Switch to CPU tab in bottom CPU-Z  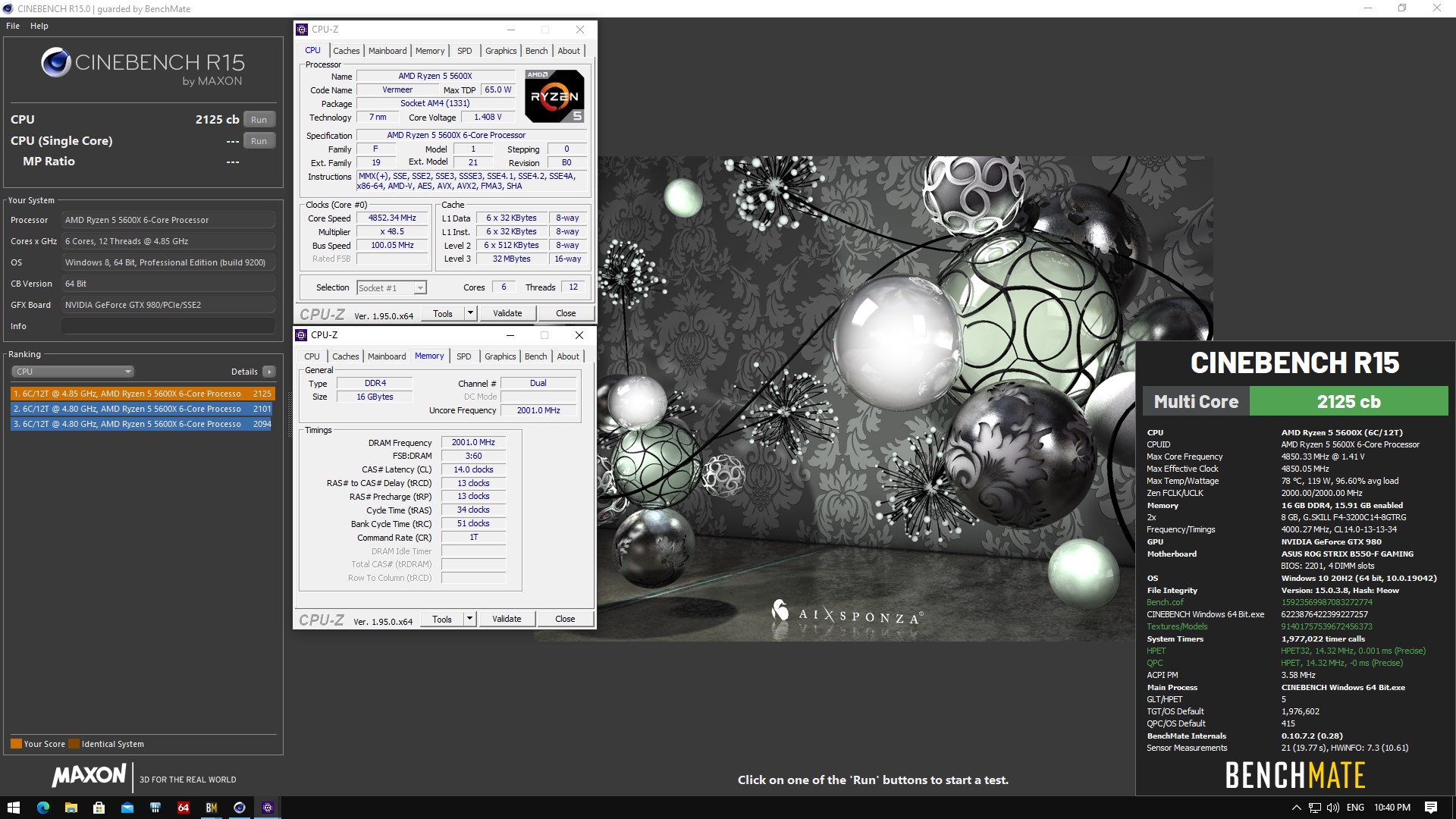point(312,356)
